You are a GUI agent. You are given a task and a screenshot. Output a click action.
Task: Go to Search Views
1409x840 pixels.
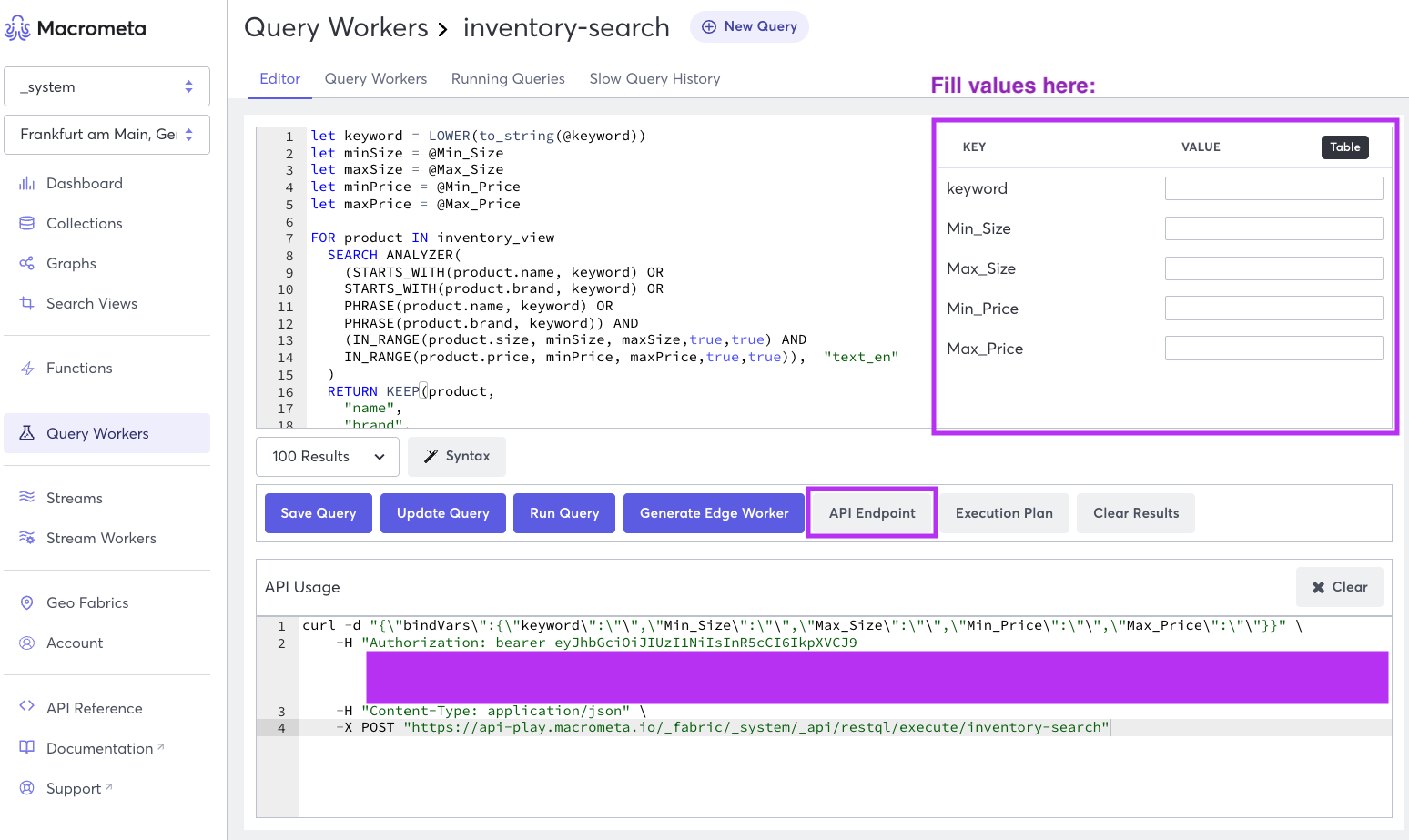(x=91, y=303)
